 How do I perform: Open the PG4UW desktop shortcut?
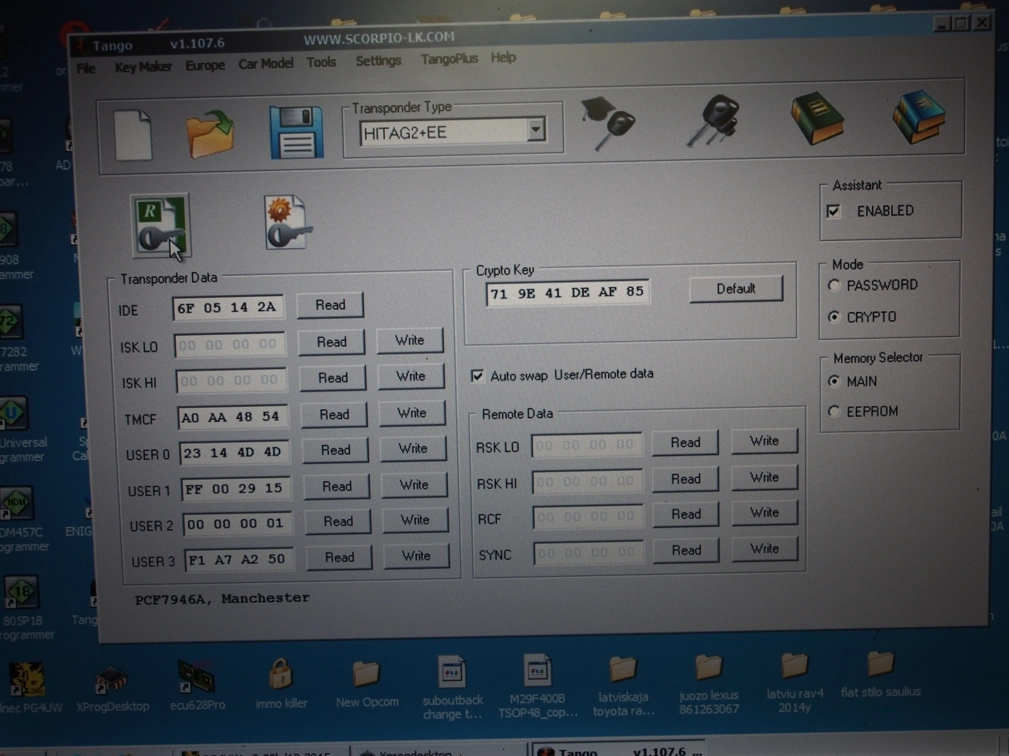(28, 688)
